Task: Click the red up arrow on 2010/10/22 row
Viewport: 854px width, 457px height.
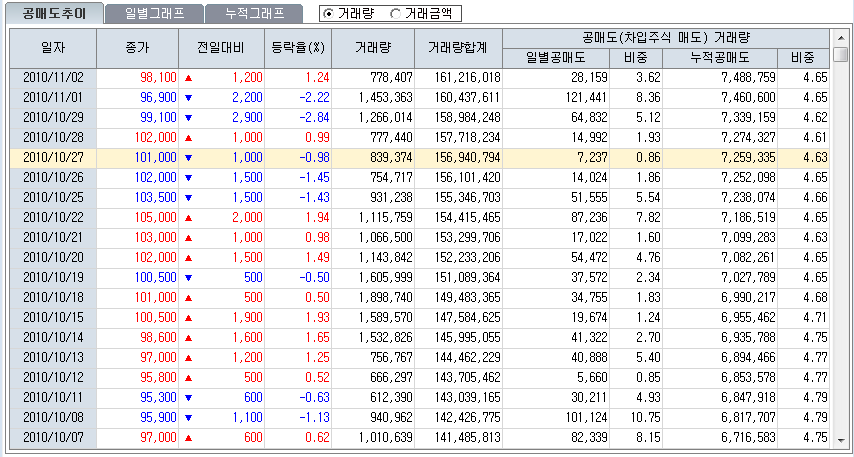Action: pos(188,217)
